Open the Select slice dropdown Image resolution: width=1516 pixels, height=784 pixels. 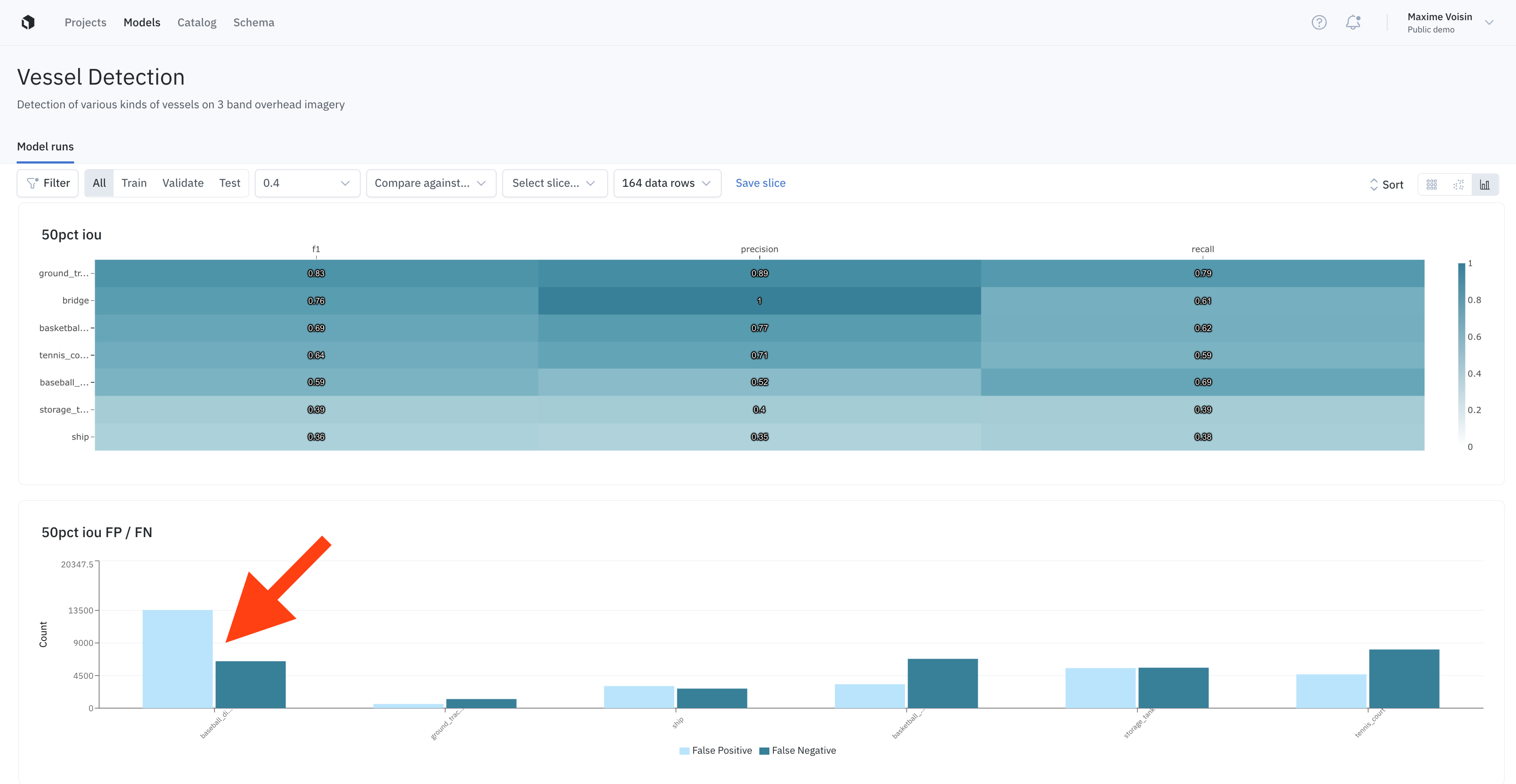[x=554, y=184]
